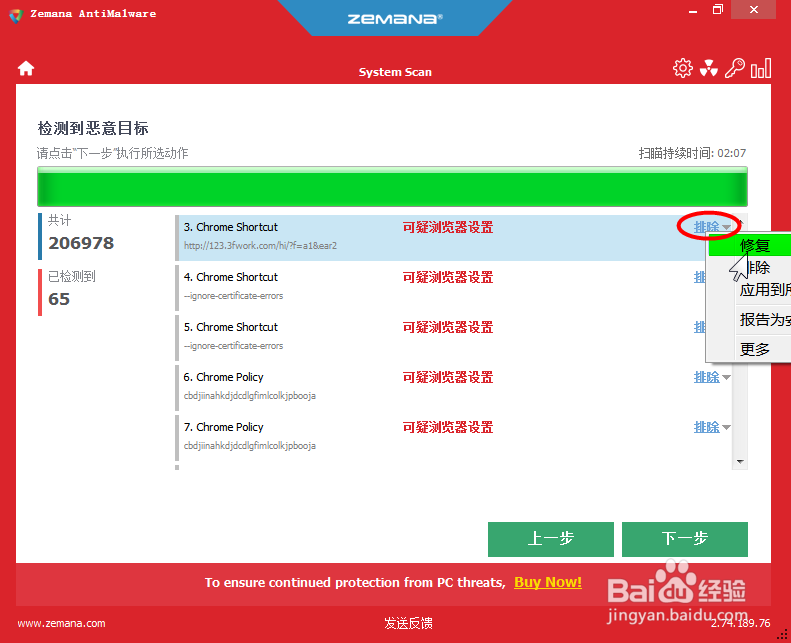Screen dimensions: 791x643
Task: Click 排除 link on item 6 Chrome Policy
Action: tap(707, 377)
